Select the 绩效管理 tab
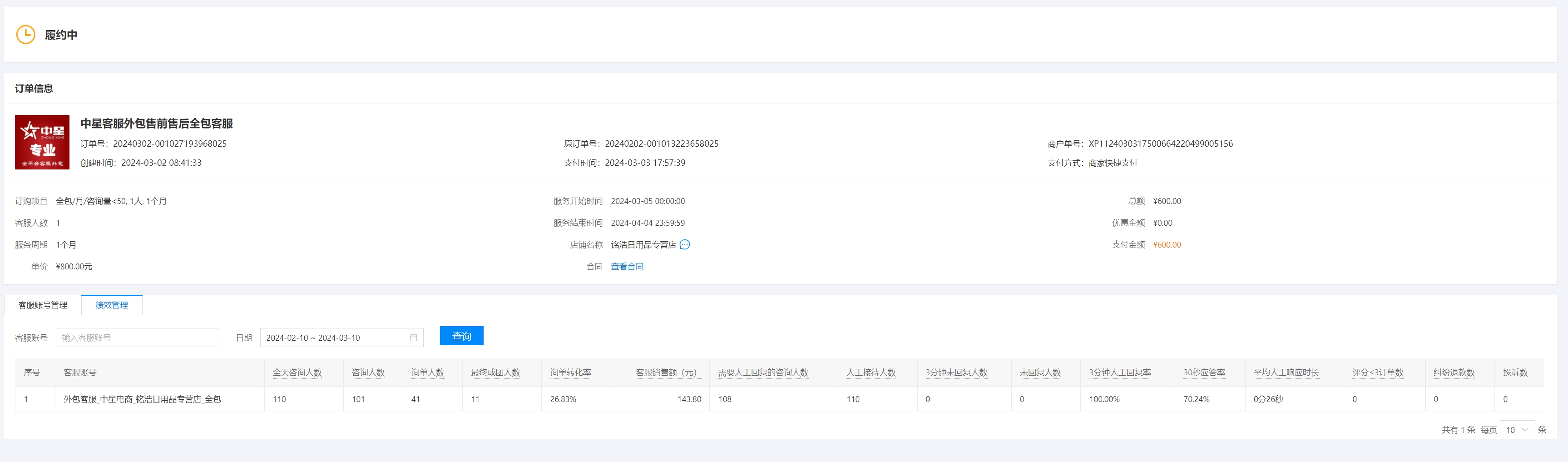 pyautogui.click(x=112, y=305)
